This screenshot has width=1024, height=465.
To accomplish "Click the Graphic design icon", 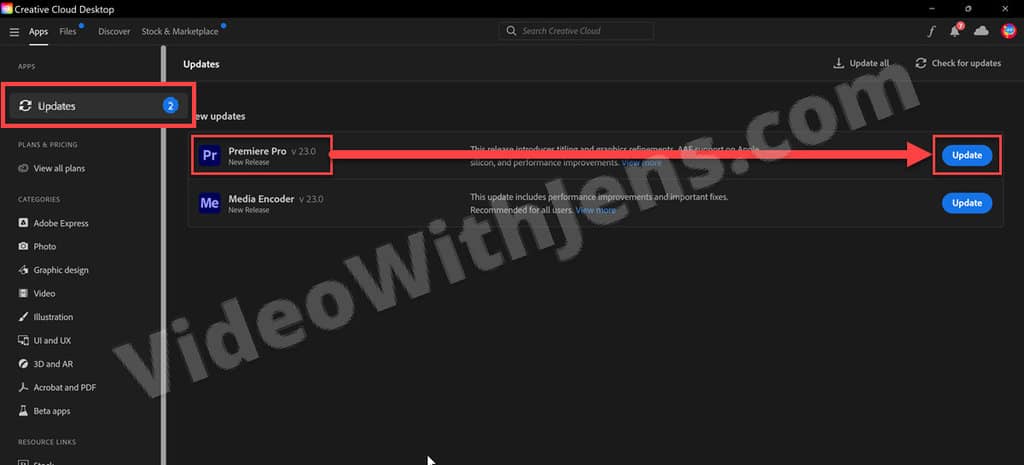I will (24, 270).
